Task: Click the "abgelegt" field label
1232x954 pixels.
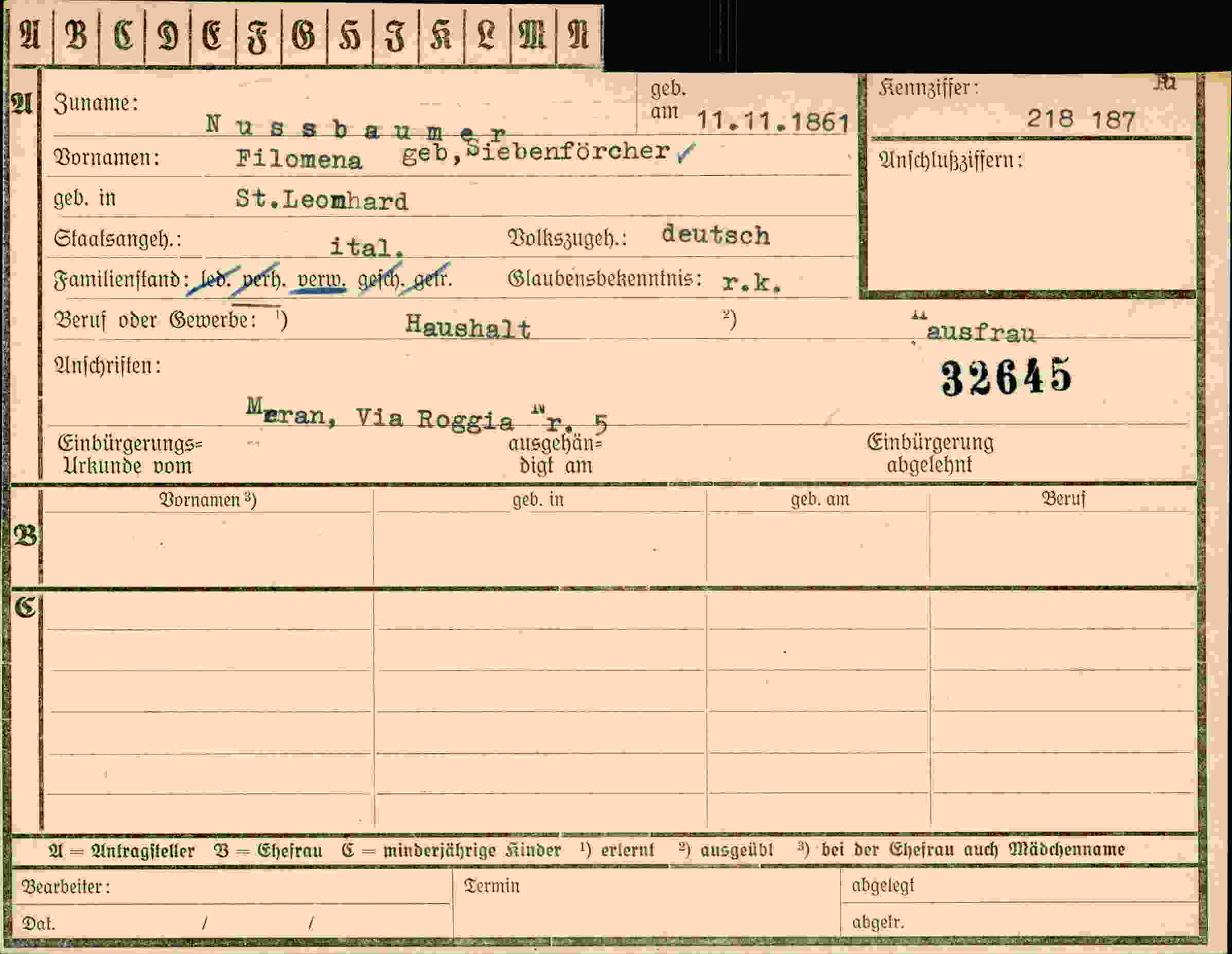Action: click(x=883, y=886)
